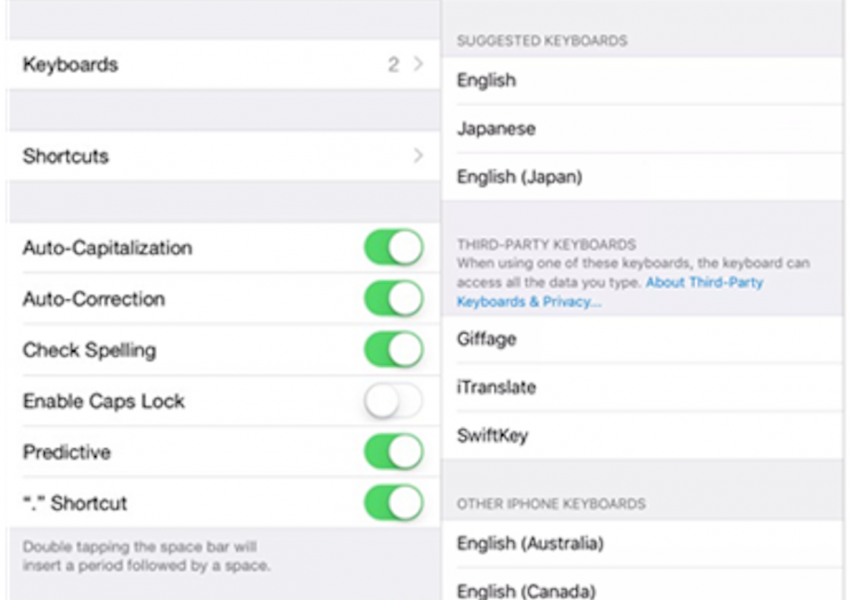Viewport: 850px width, 600px height.
Task: Tap the number 2 keyboards count
Action: 393,65
